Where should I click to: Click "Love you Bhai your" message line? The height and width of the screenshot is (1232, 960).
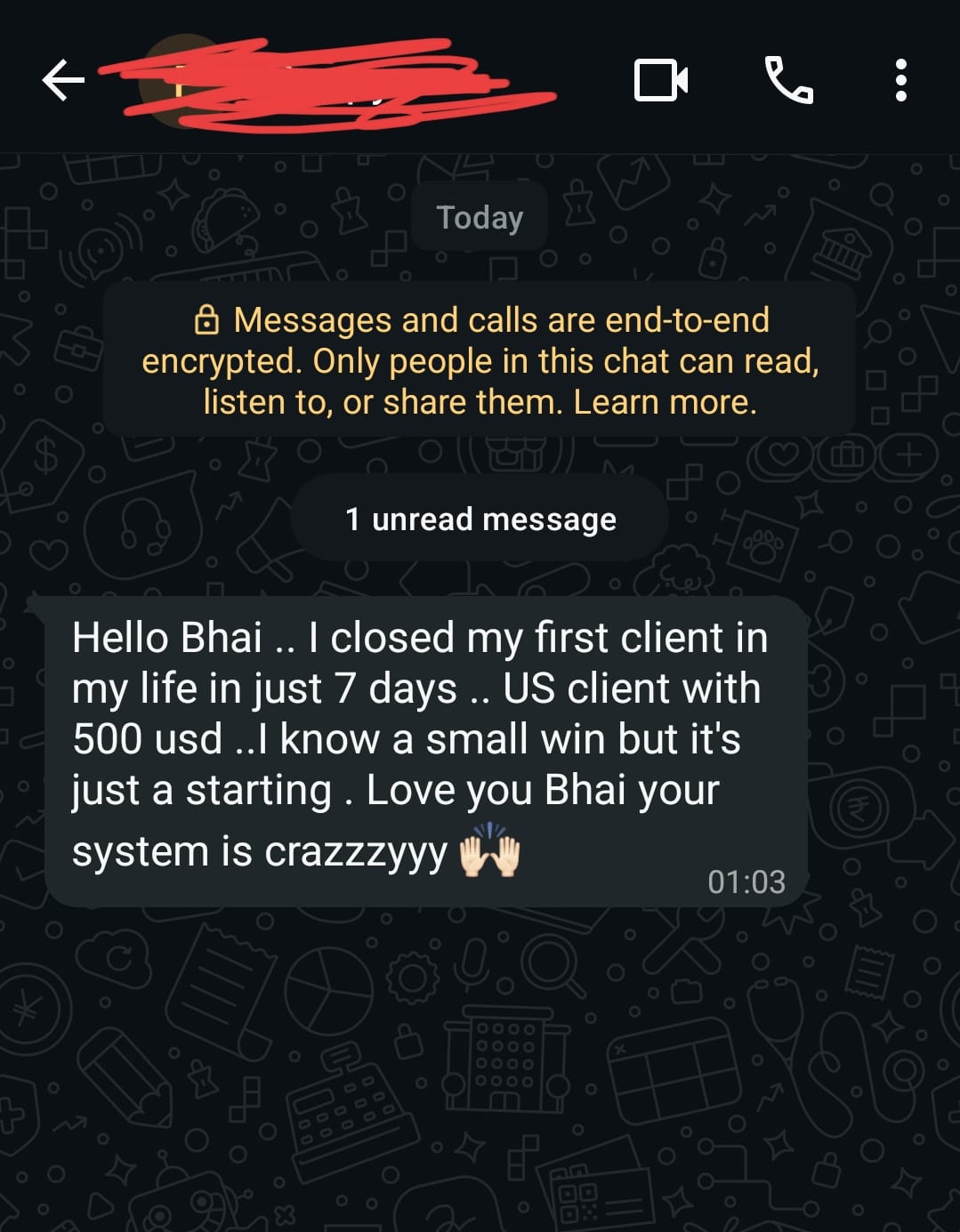click(542, 790)
